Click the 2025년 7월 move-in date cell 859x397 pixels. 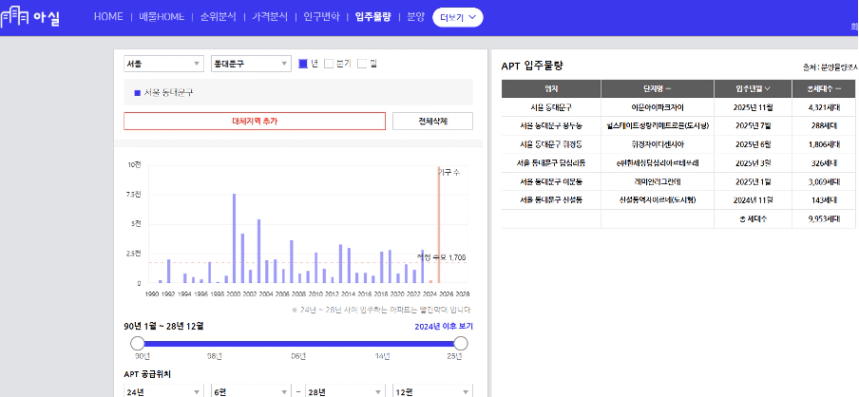[753, 125]
